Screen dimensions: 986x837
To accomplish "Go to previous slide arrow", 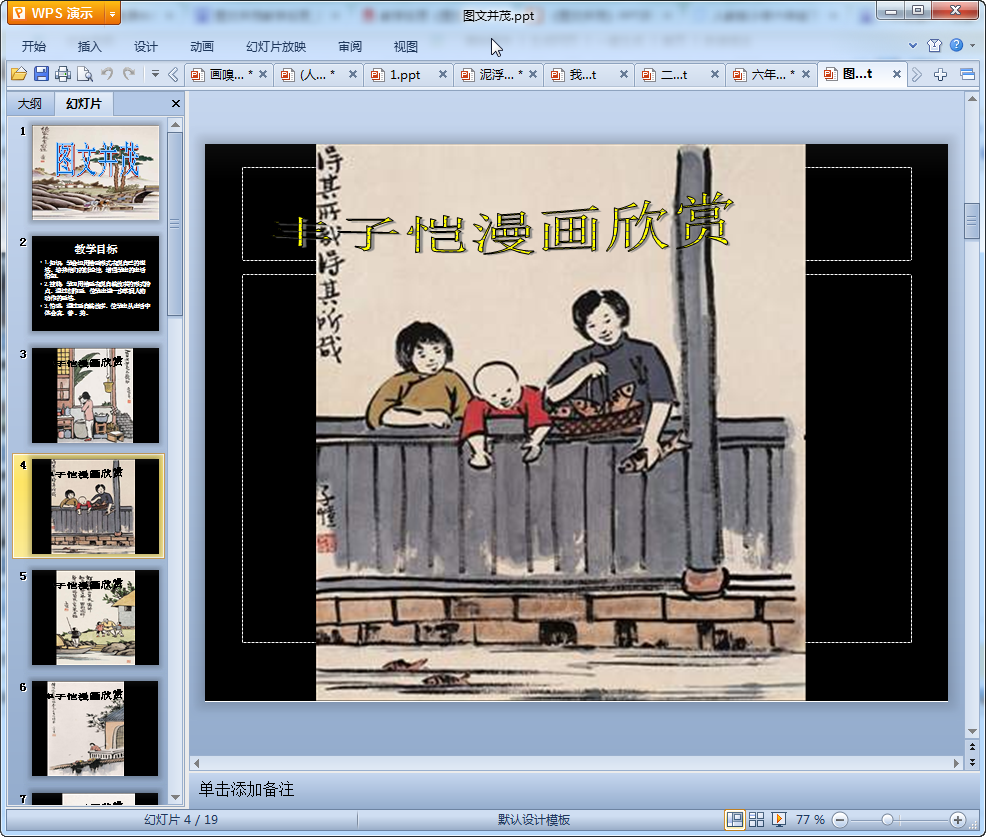I will [972, 747].
